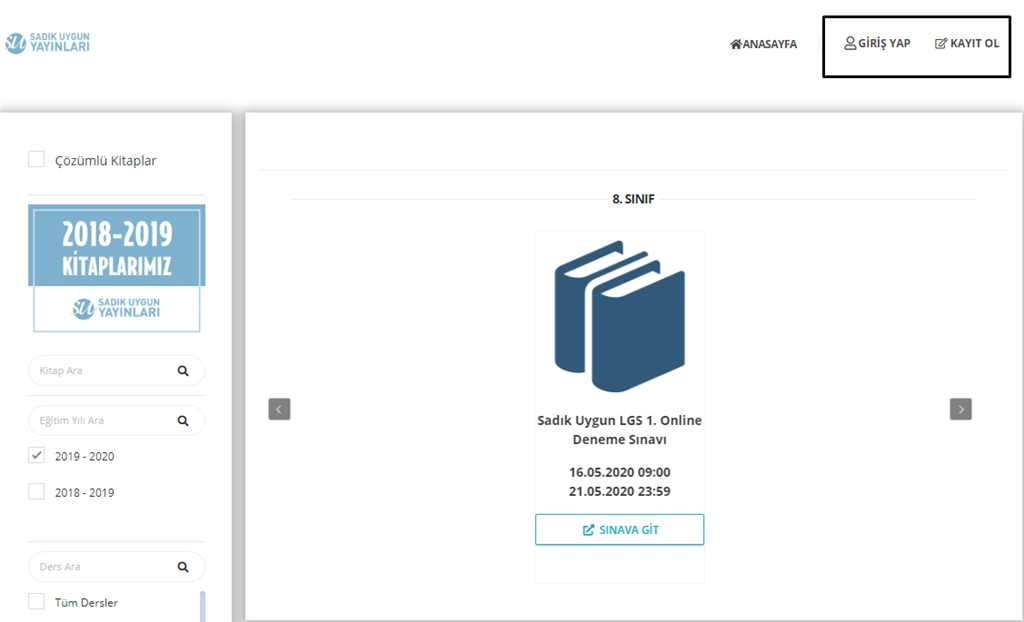Open the Anasayfa home link
1024x622 pixels.
[764, 44]
